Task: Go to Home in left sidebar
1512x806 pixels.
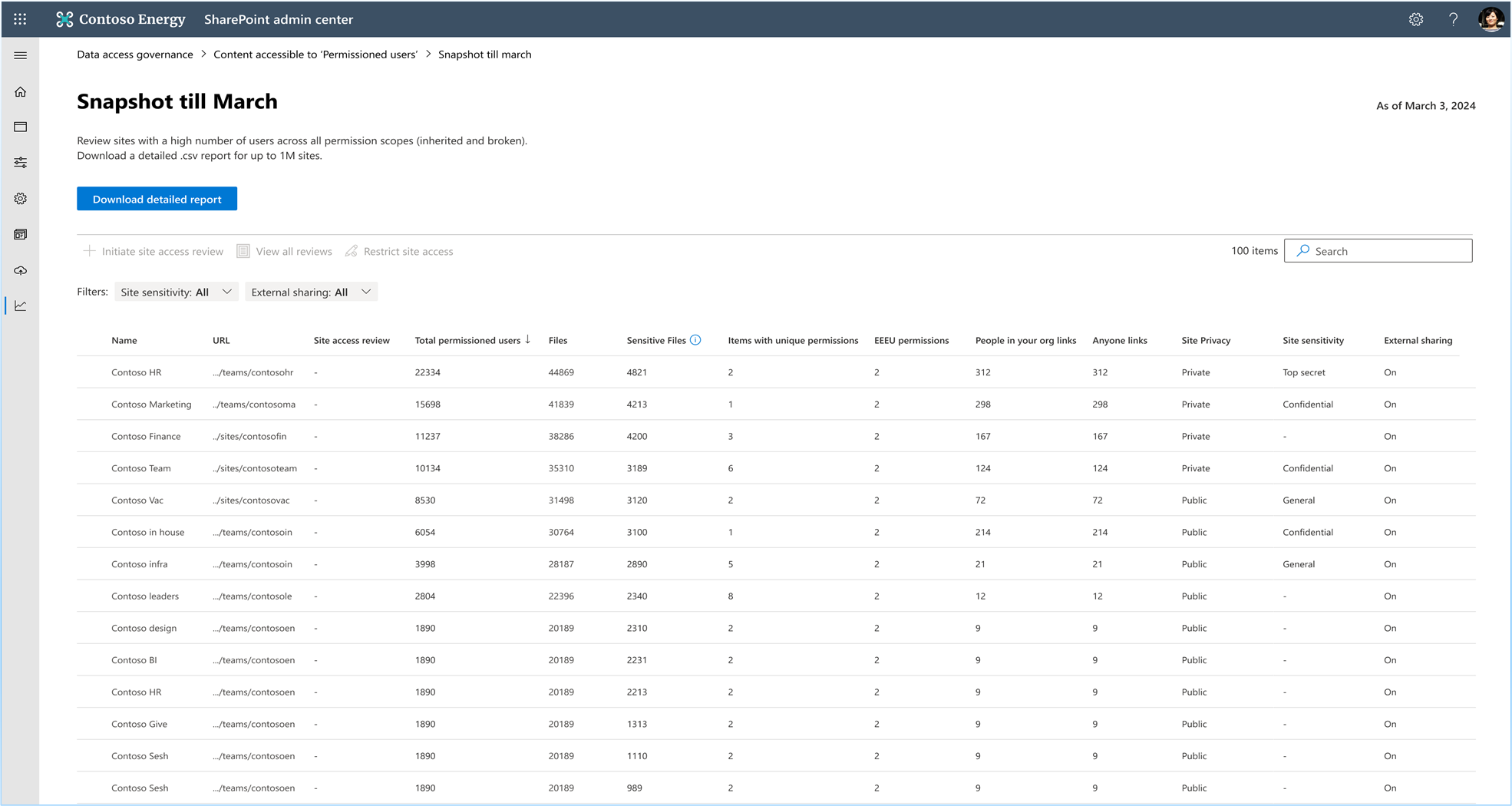Action: (21, 92)
